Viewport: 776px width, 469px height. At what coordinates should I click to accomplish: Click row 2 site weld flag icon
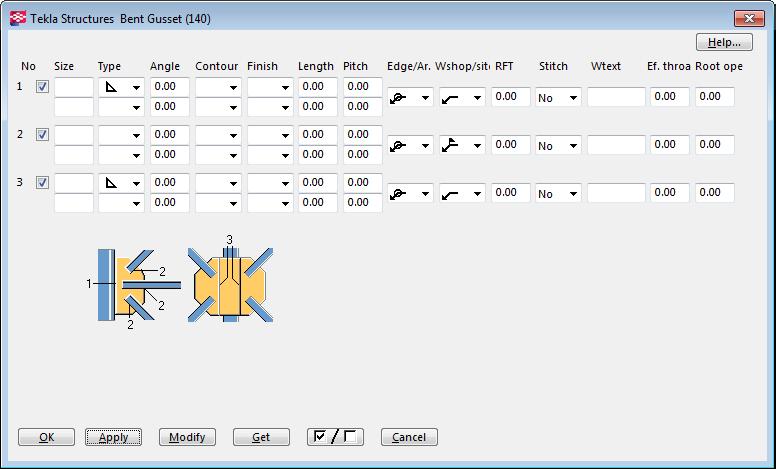tap(450, 145)
